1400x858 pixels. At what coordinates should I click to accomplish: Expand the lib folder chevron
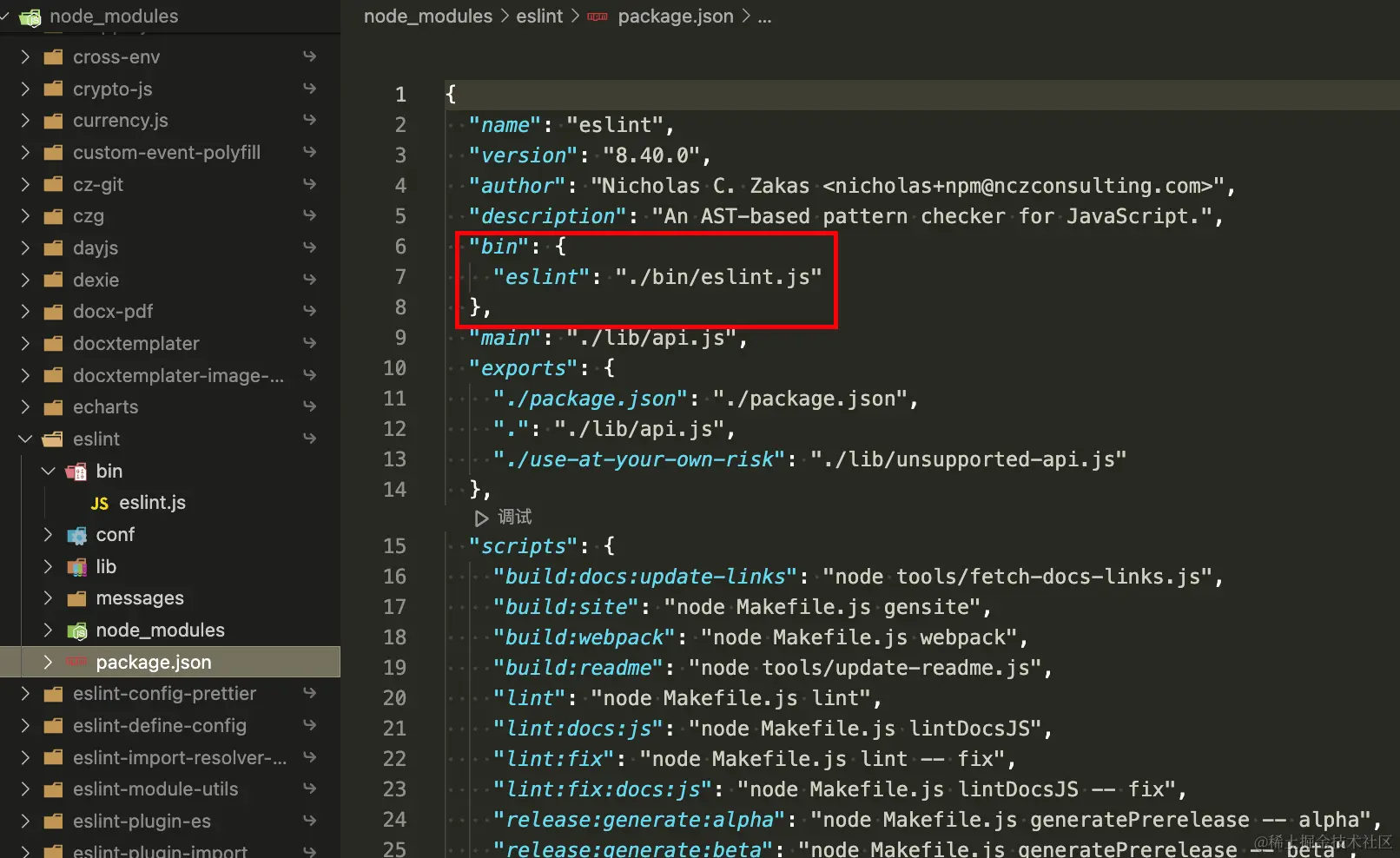tap(49, 566)
